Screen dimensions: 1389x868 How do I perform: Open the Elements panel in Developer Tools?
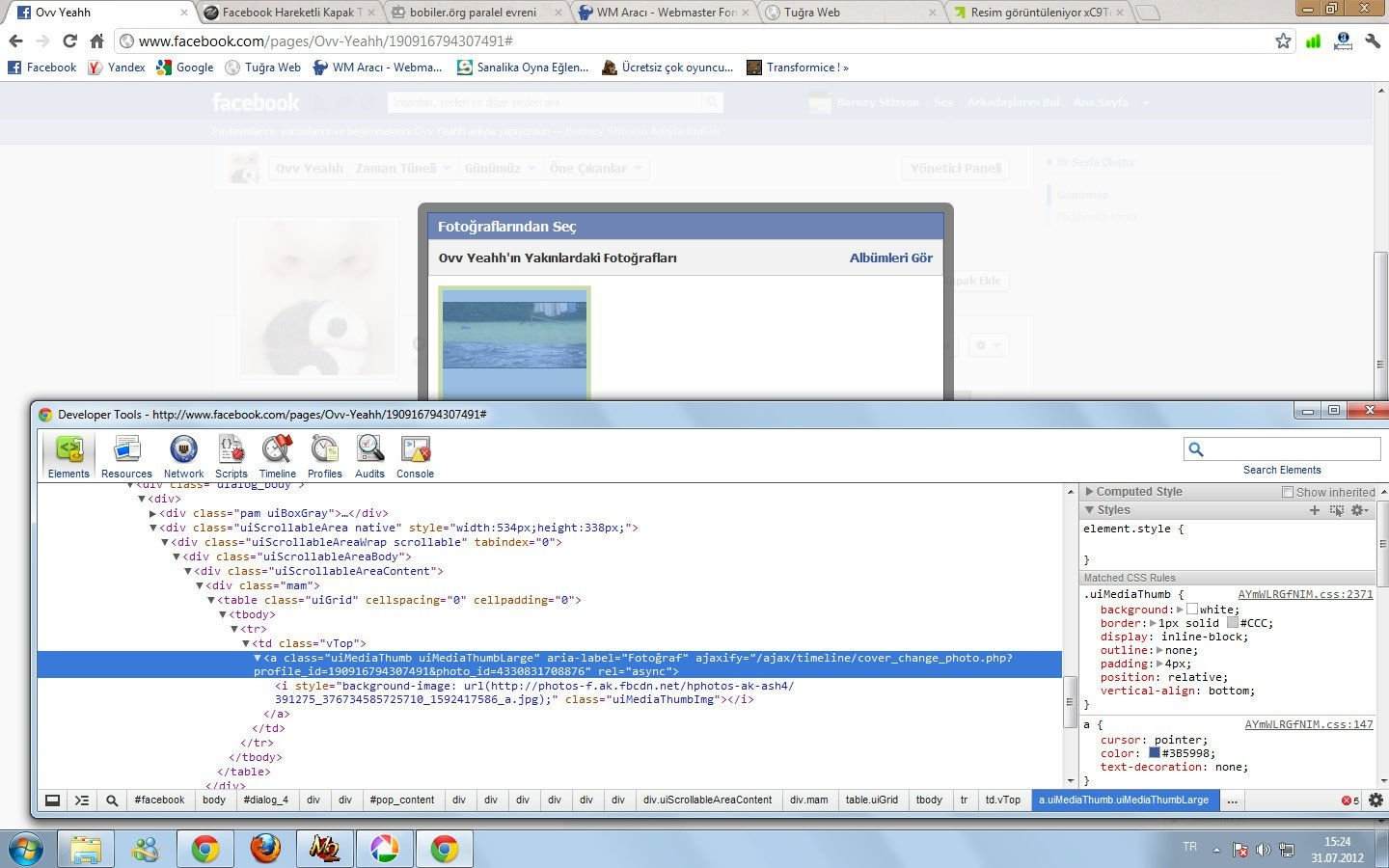[x=68, y=456]
